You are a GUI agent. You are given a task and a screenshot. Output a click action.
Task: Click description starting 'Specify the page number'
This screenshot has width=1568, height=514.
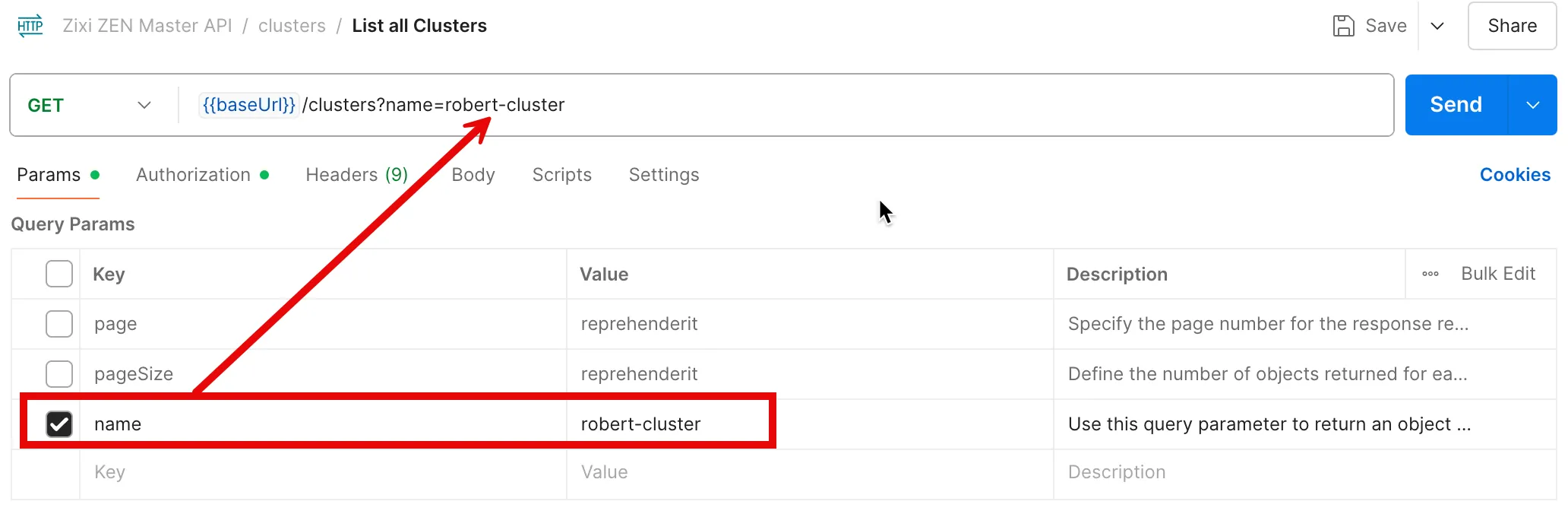click(x=1268, y=324)
